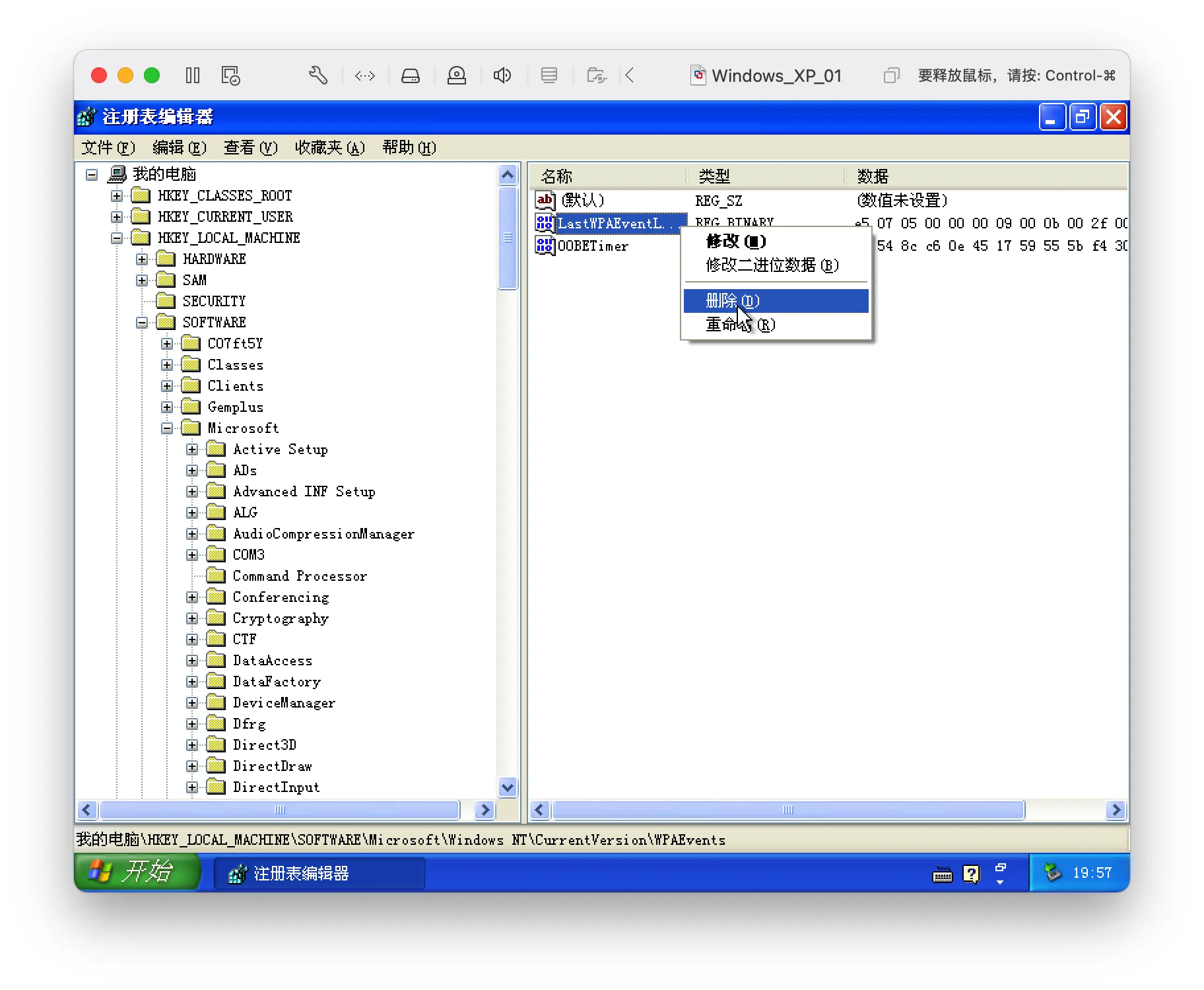Collapse the Microsoft key
The width and height of the screenshot is (1204, 990).
tap(167, 428)
